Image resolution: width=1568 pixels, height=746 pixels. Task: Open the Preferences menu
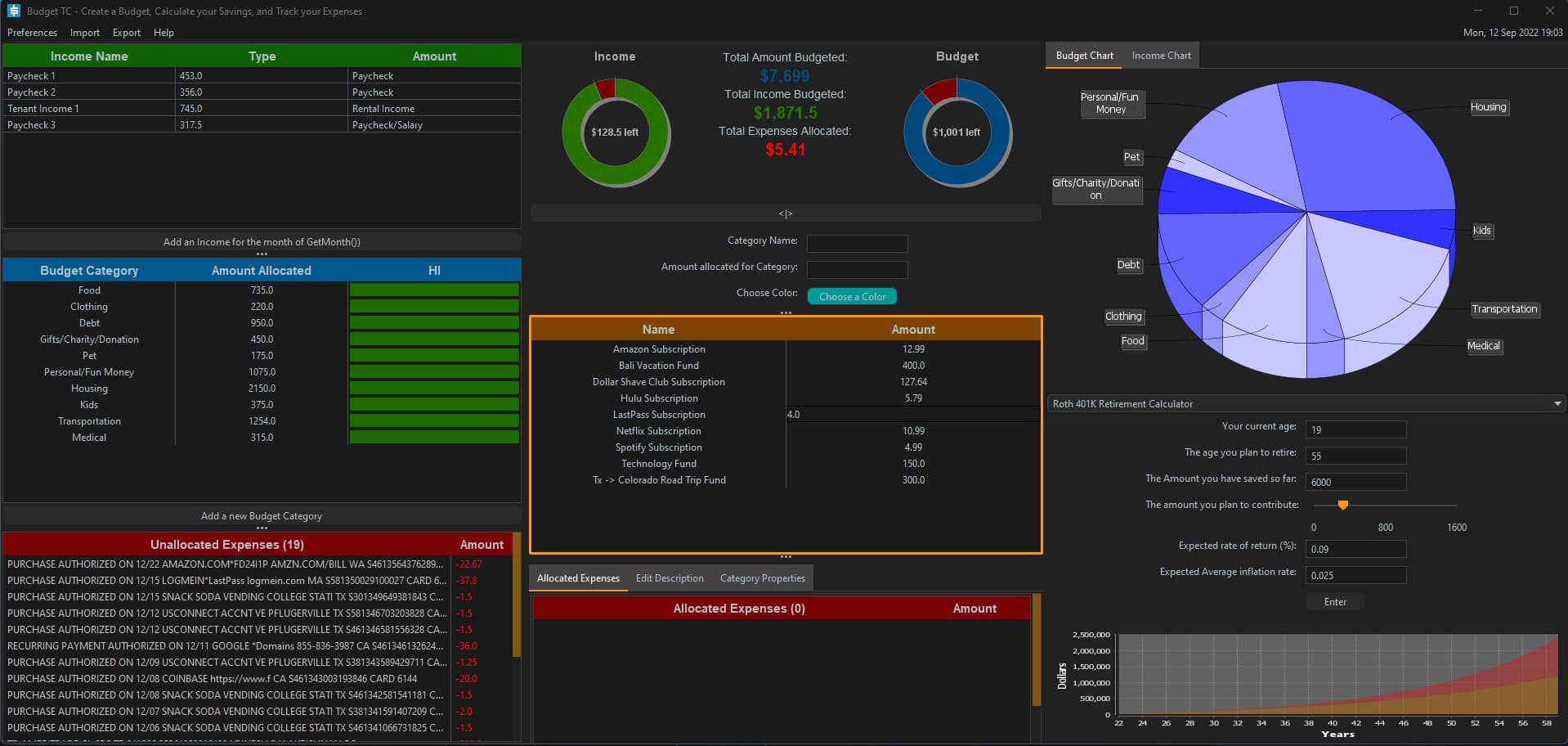coord(32,33)
